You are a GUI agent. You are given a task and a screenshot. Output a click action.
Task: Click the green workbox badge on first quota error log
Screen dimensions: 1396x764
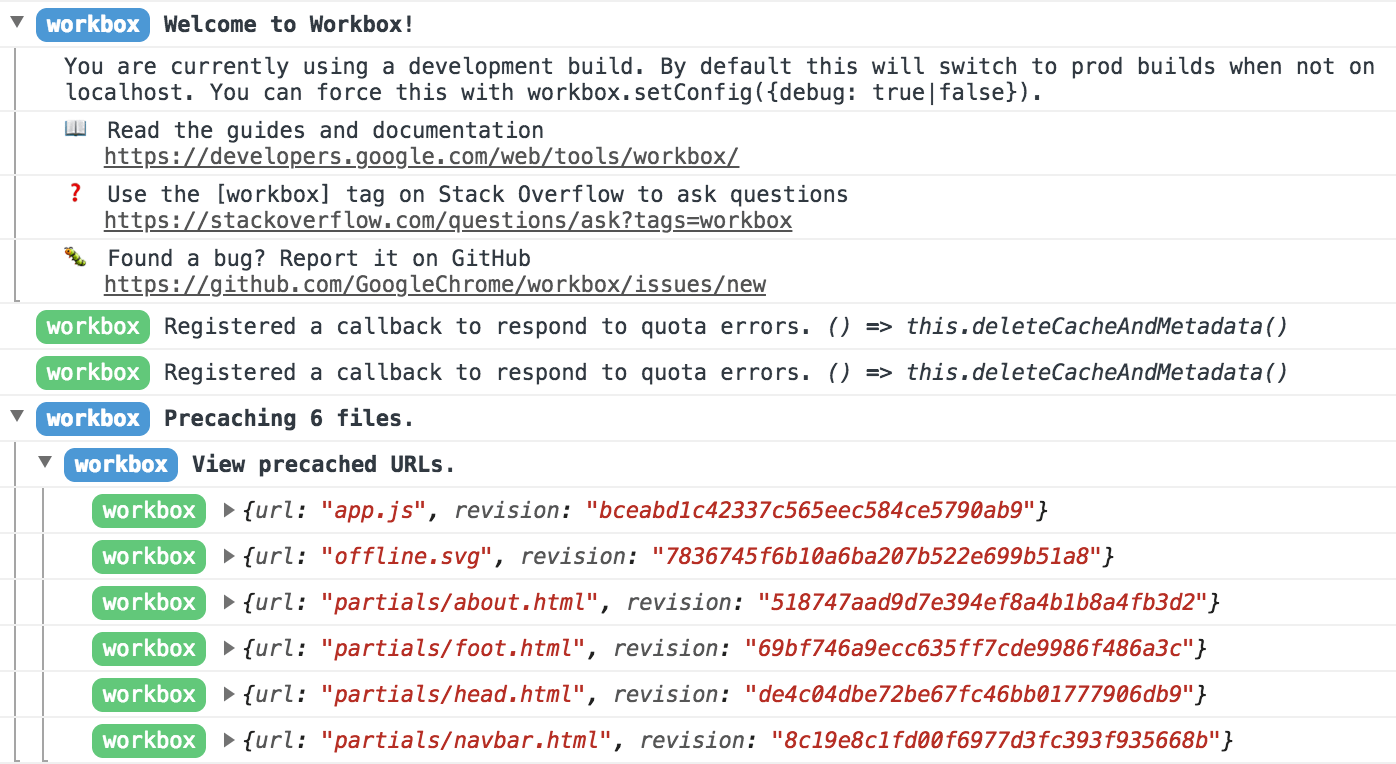92,326
